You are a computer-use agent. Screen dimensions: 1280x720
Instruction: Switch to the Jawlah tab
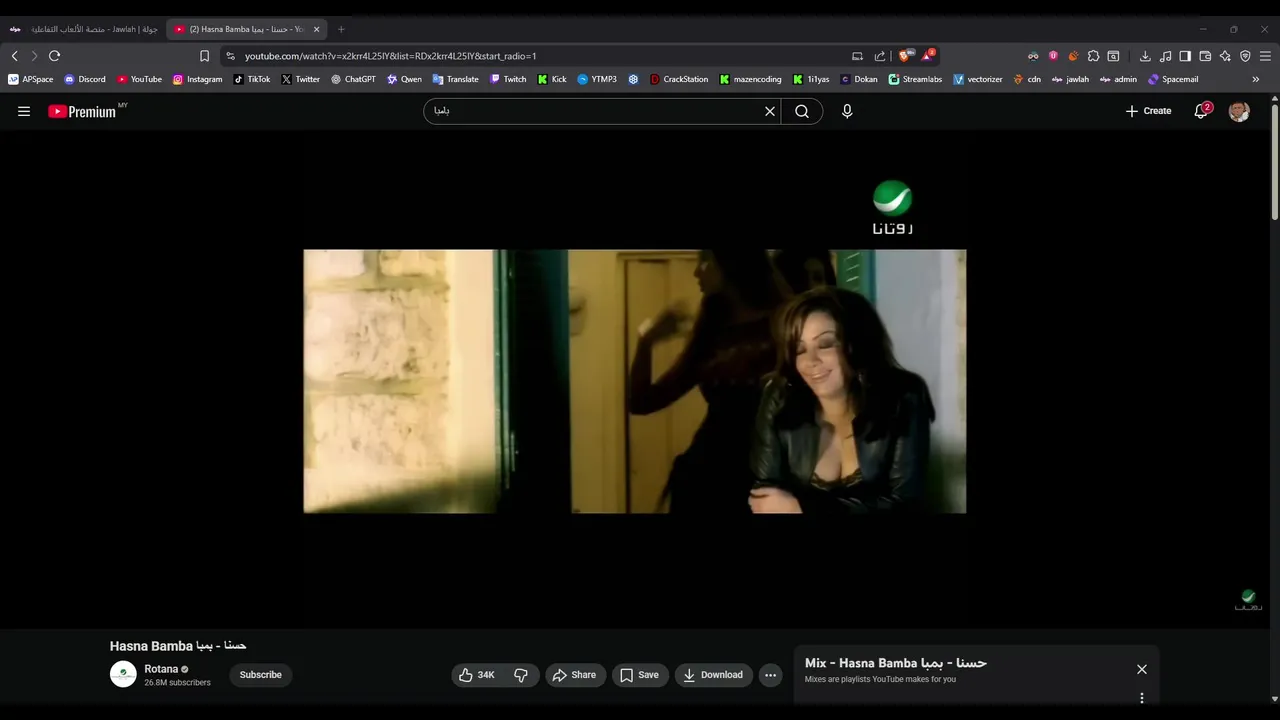pyautogui.click(x=84, y=29)
